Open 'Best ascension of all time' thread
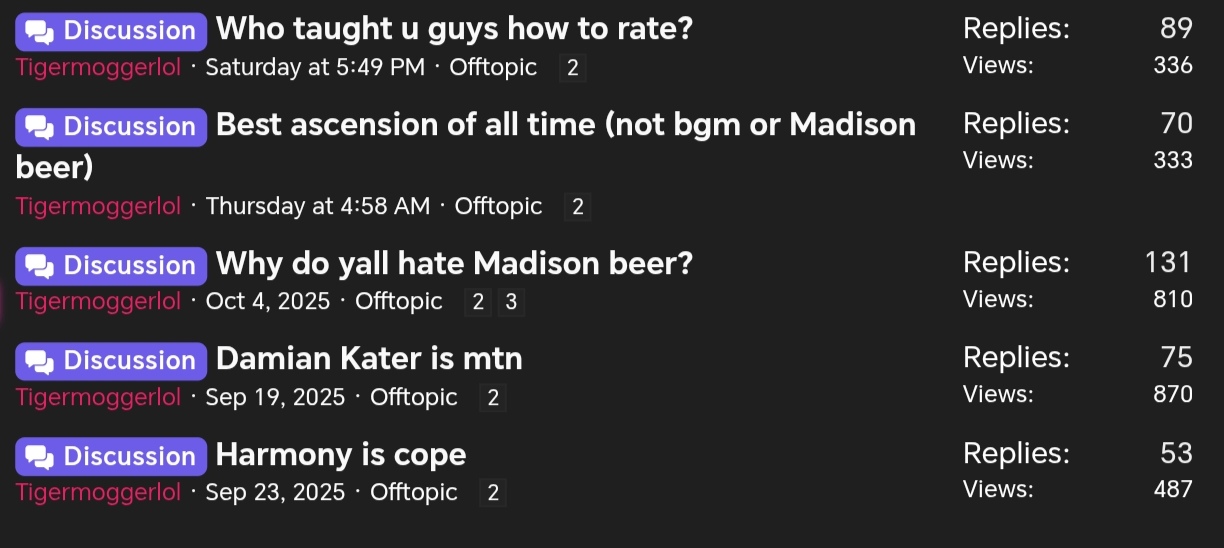Image resolution: width=1224 pixels, height=548 pixels. click(565, 125)
